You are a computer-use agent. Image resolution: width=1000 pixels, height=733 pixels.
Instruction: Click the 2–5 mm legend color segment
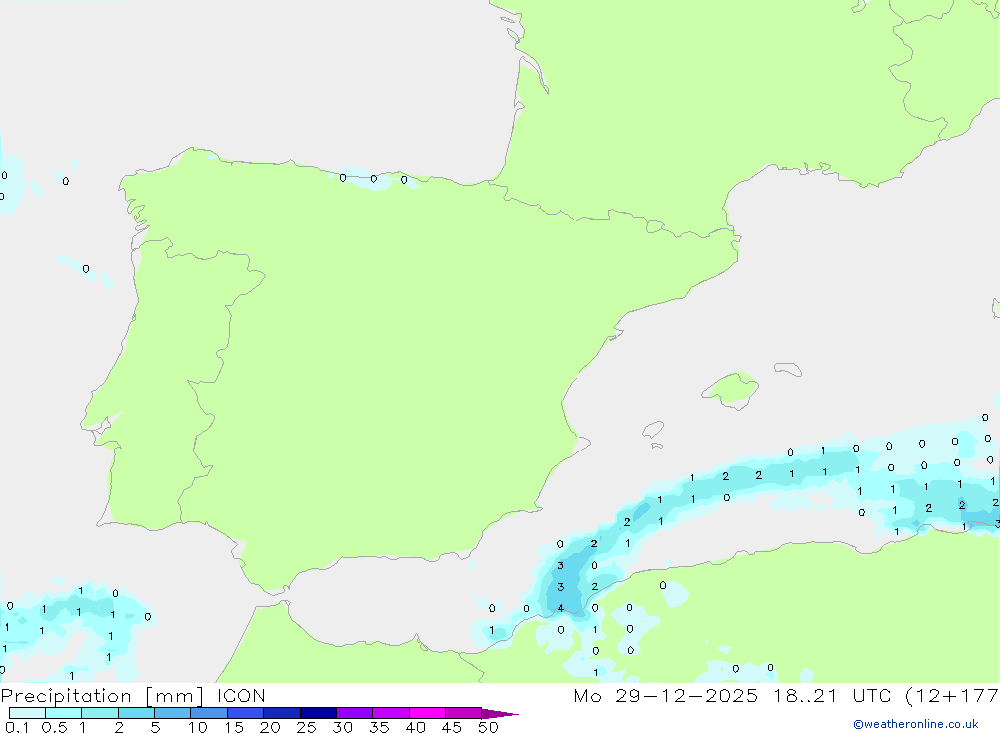coord(136,713)
